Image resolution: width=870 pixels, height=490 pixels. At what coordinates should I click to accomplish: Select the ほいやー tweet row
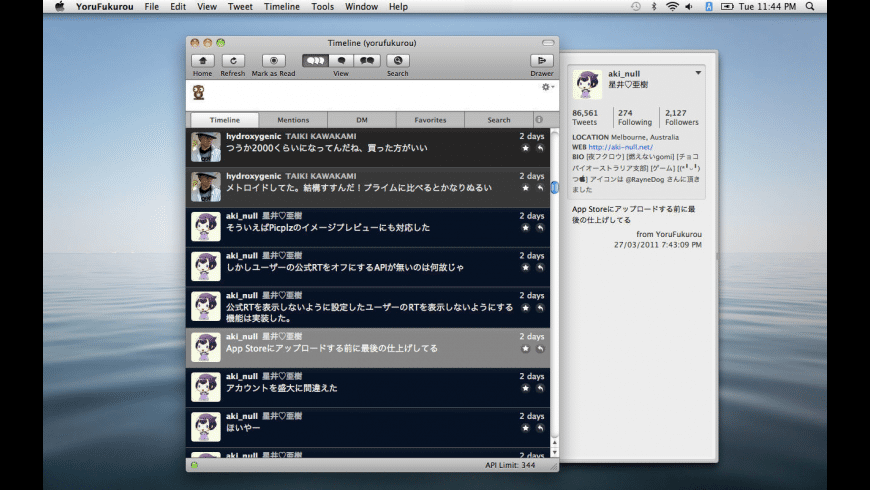click(x=368, y=428)
